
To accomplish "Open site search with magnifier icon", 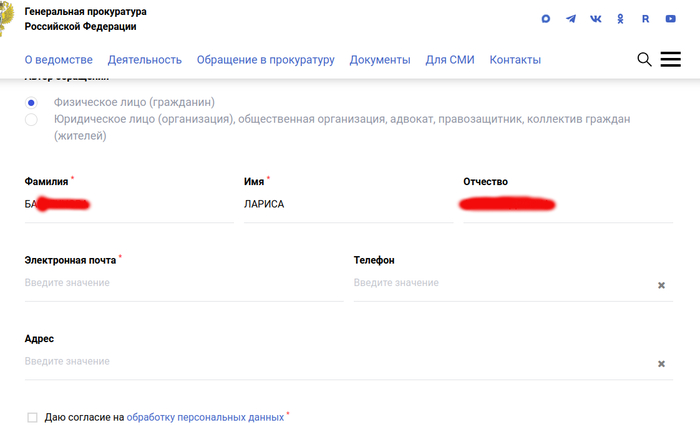I will [645, 60].
